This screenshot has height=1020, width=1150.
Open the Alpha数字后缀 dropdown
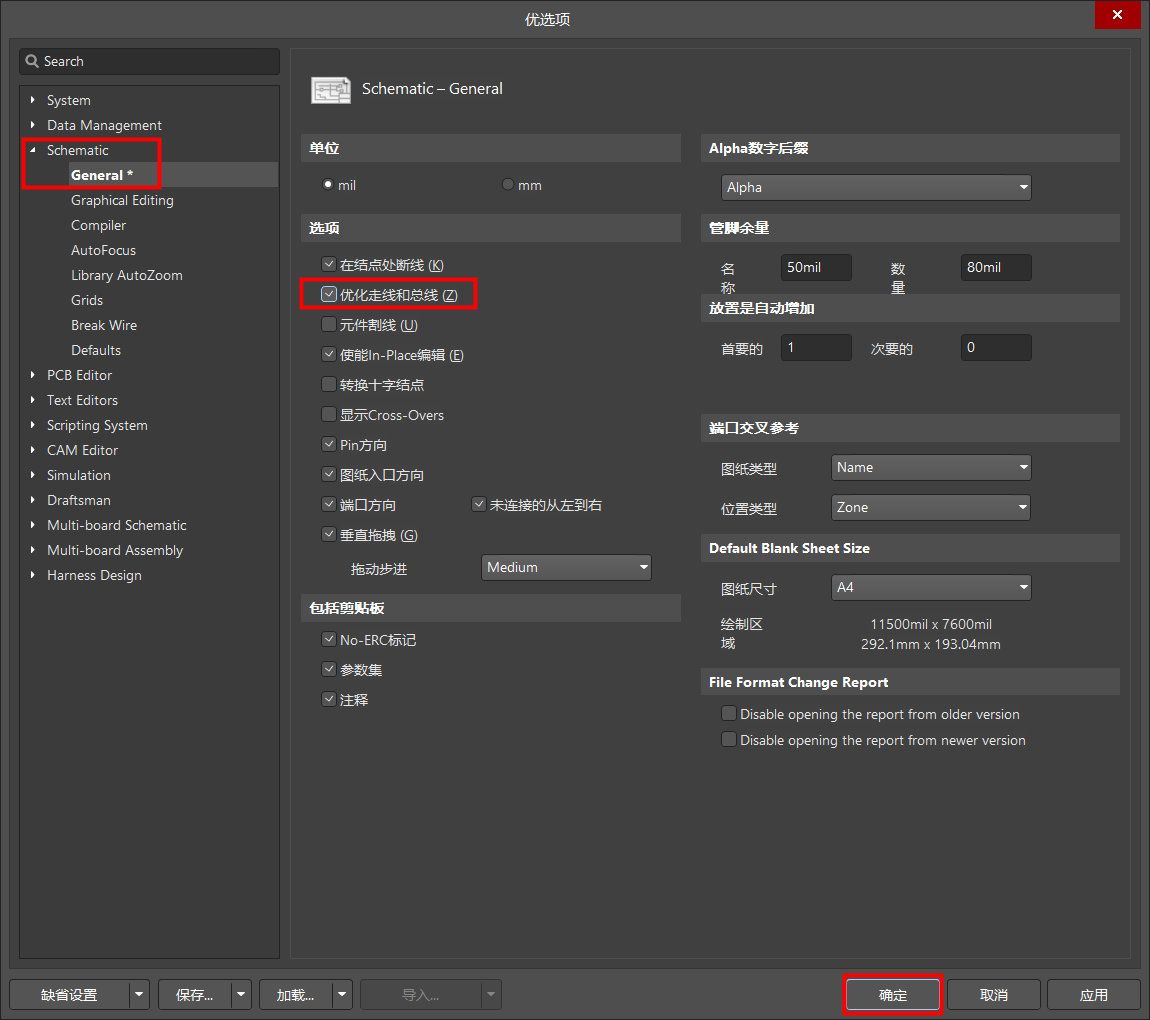[x=876, y=187]
